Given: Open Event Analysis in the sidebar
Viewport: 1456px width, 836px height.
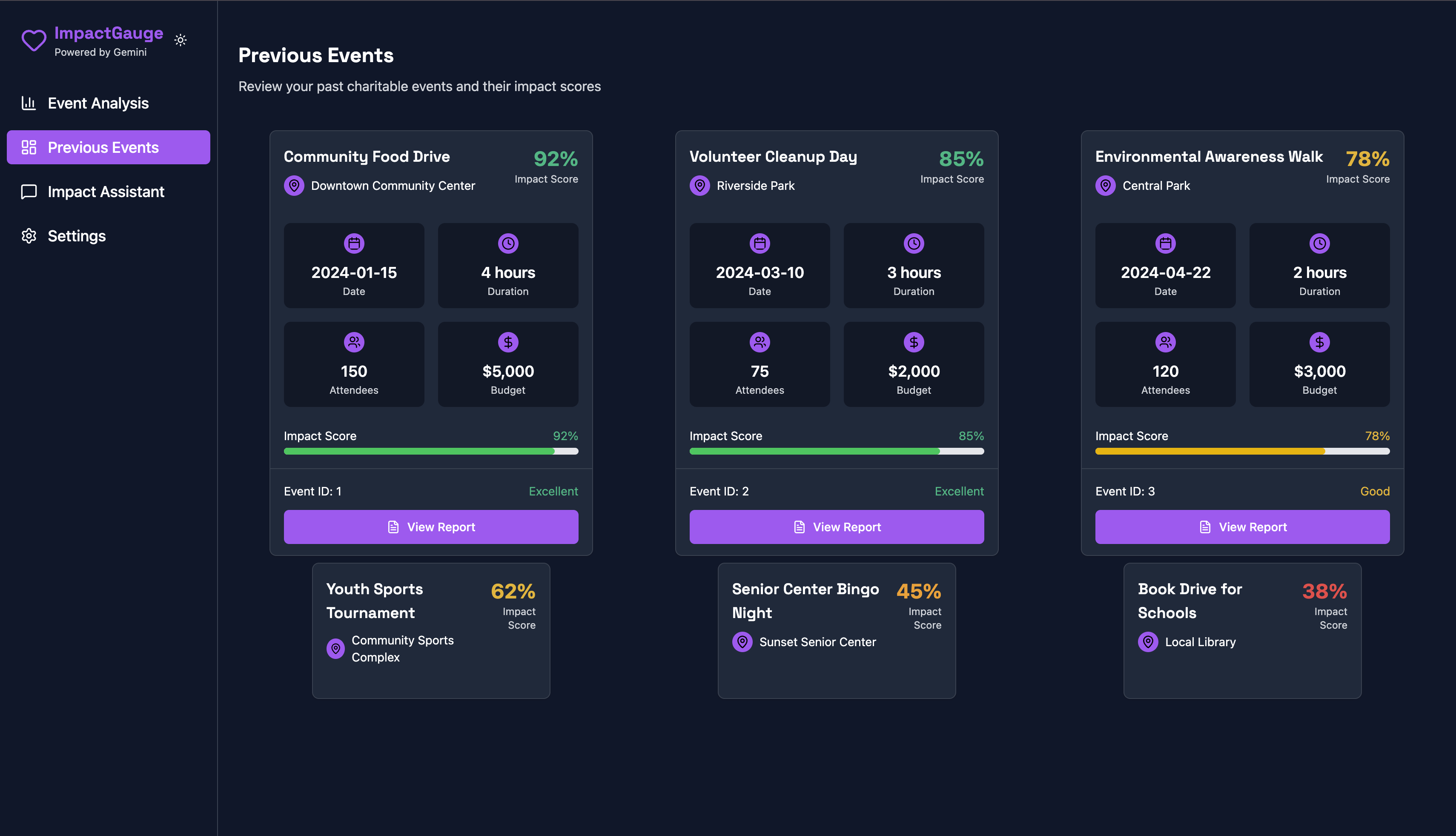Looking at the screenshot, I should click(x=97, y=103).
